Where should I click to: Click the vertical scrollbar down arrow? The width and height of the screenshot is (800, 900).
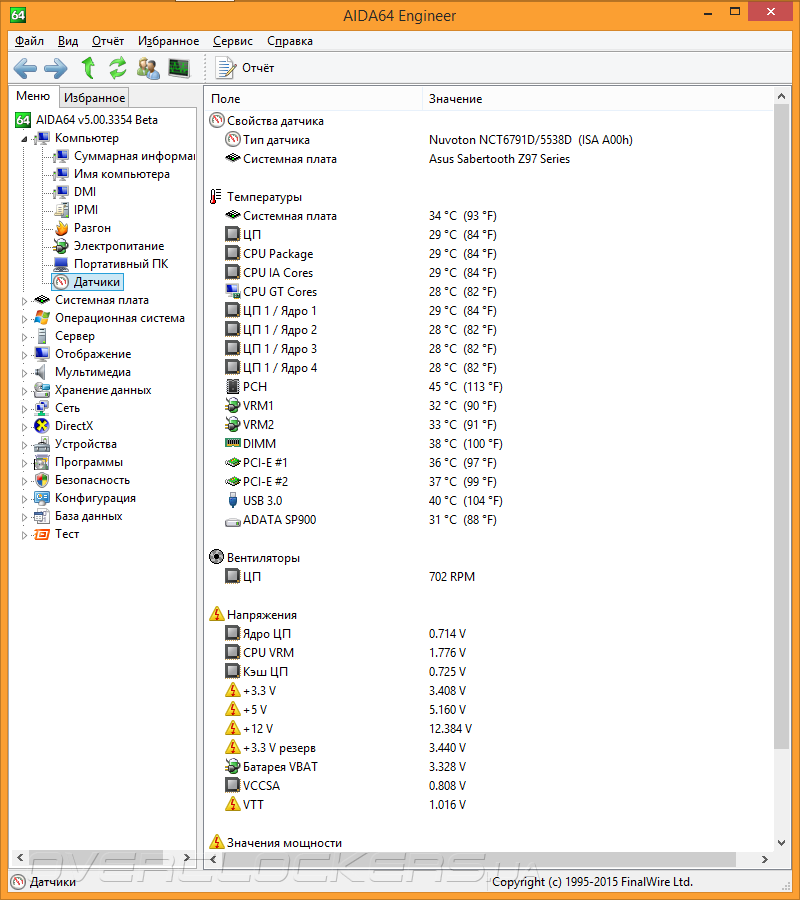pos(781,843)
